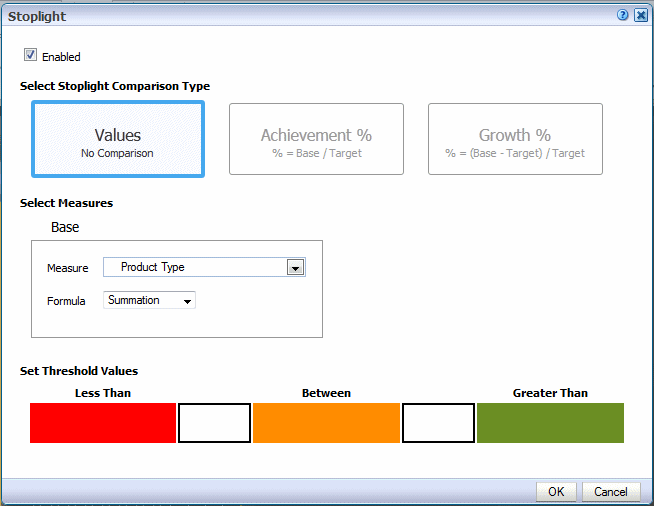Click the Enabled label text
This screenshot has height=506, width=654.
click(61, 57)
